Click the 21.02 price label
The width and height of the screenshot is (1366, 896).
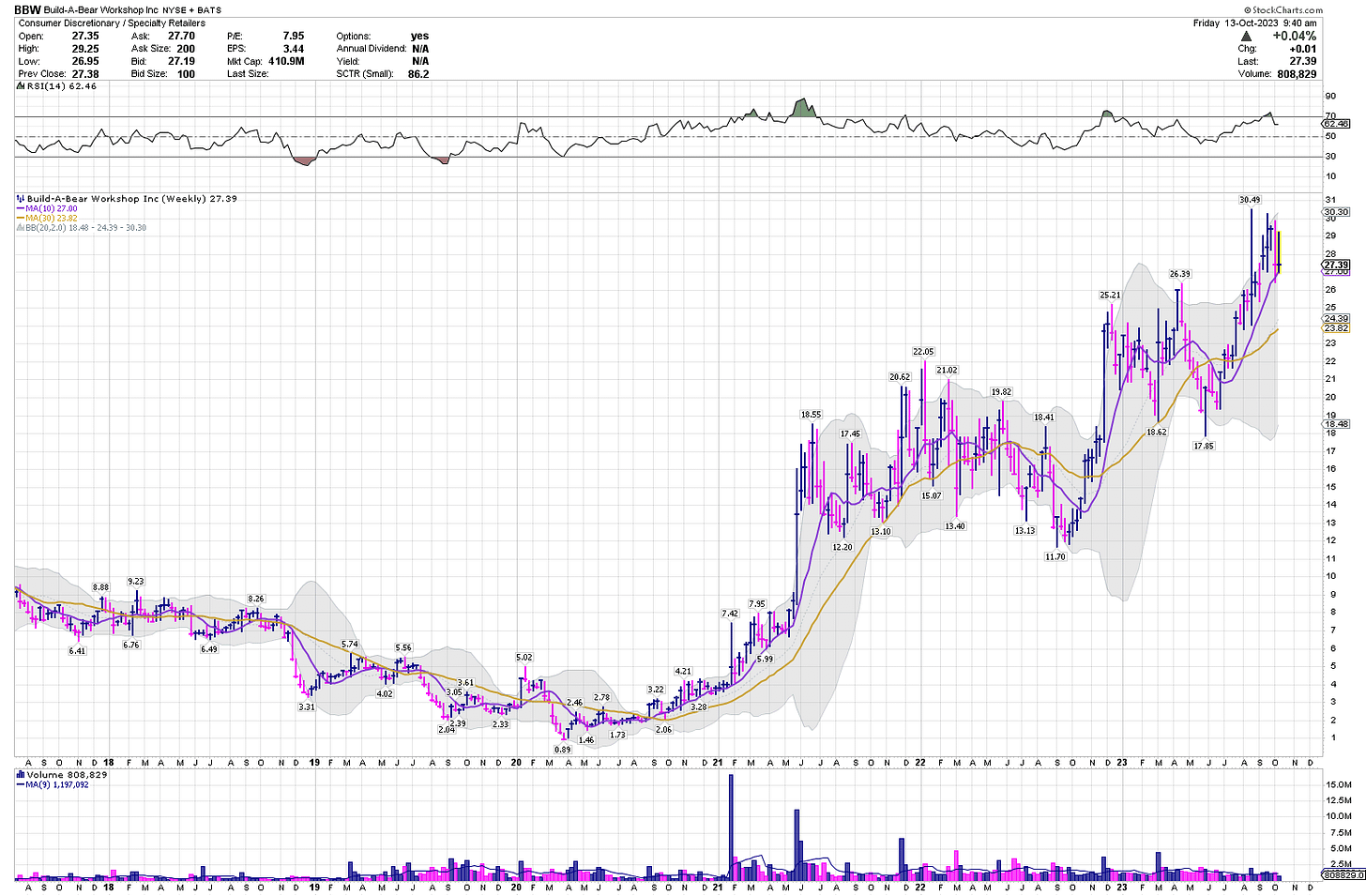click(x=948, y=370)
